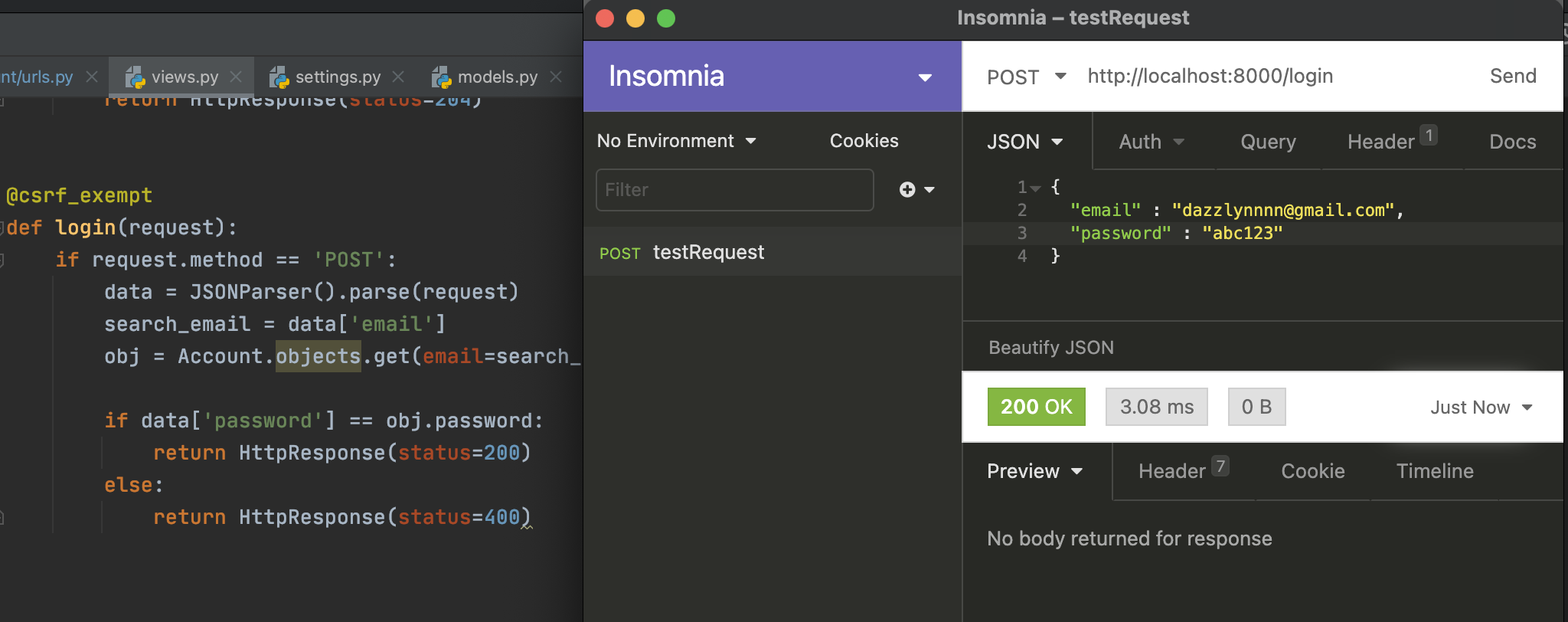The image size is (1568, 622).
Task: Open the JSON body type dropdown
Action: 1024,142
